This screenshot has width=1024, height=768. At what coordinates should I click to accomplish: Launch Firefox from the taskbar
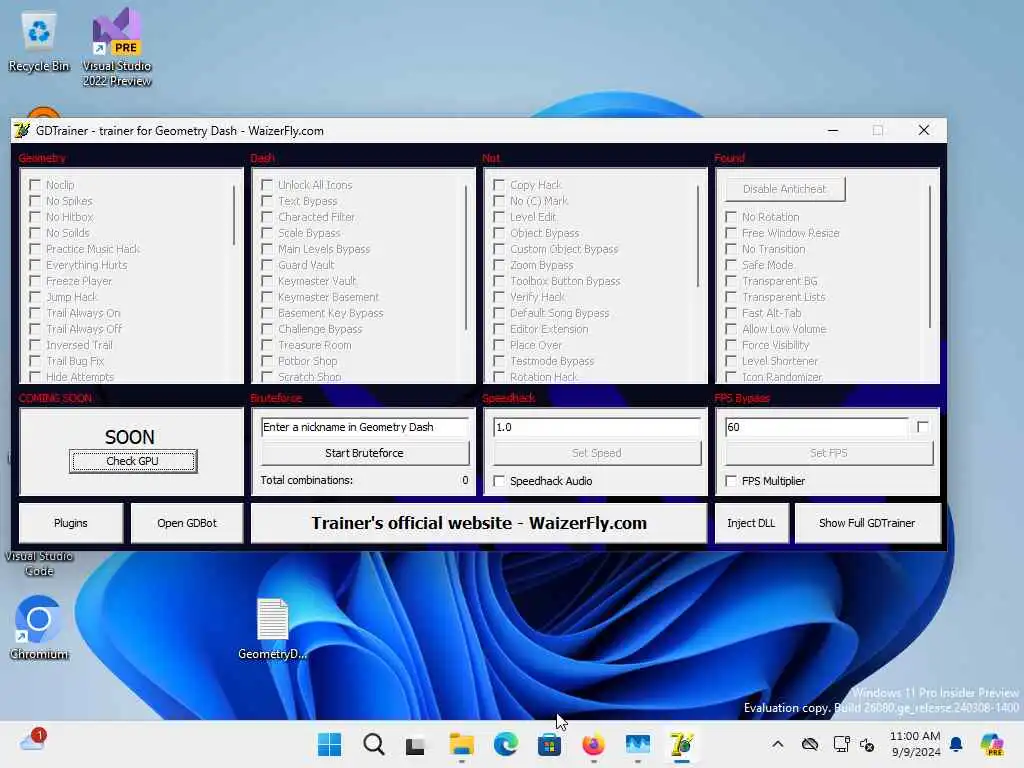point(593,744)
